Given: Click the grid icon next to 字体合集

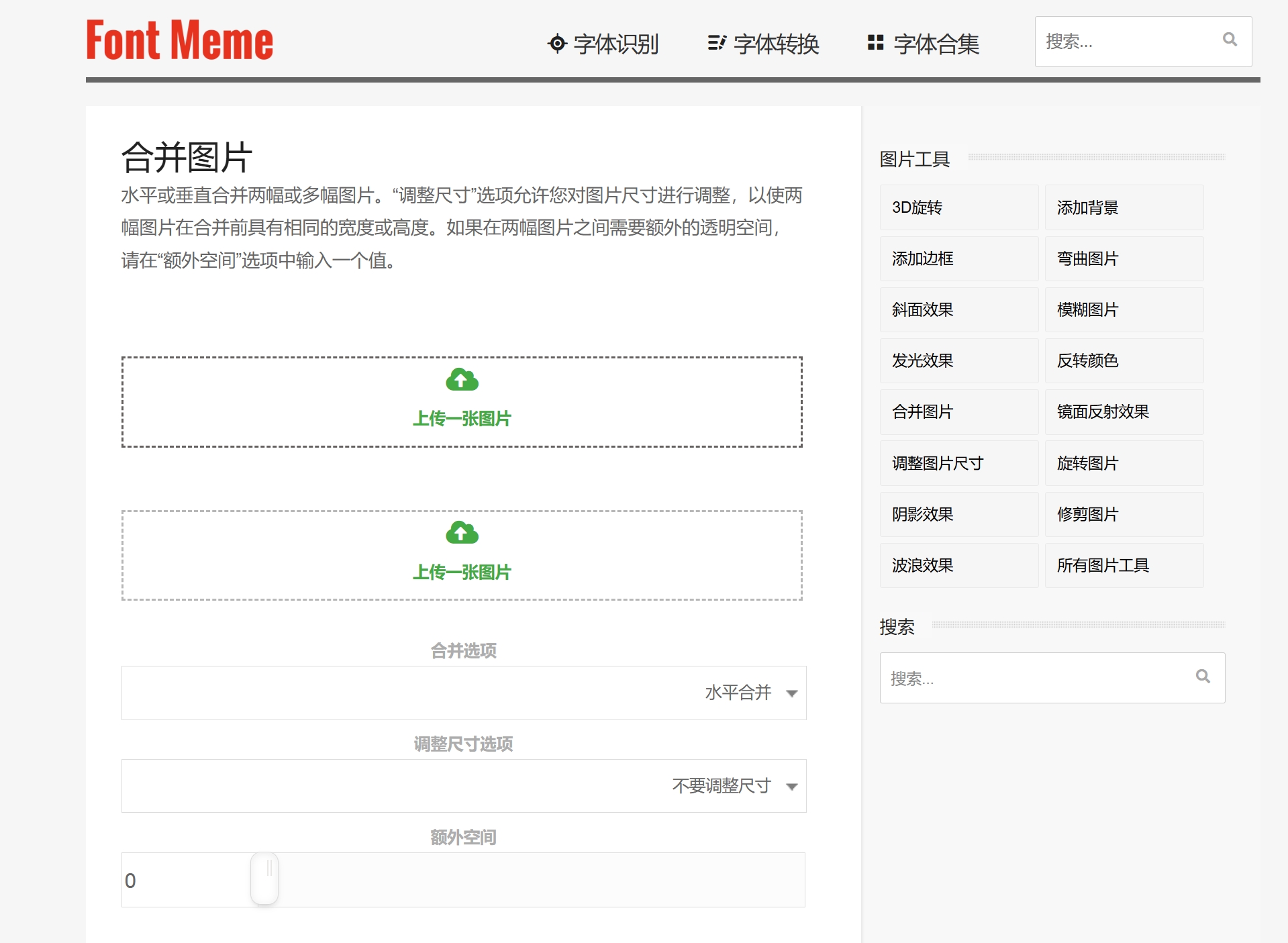Looking at the screenshot, I should click(x=874, y=43).
